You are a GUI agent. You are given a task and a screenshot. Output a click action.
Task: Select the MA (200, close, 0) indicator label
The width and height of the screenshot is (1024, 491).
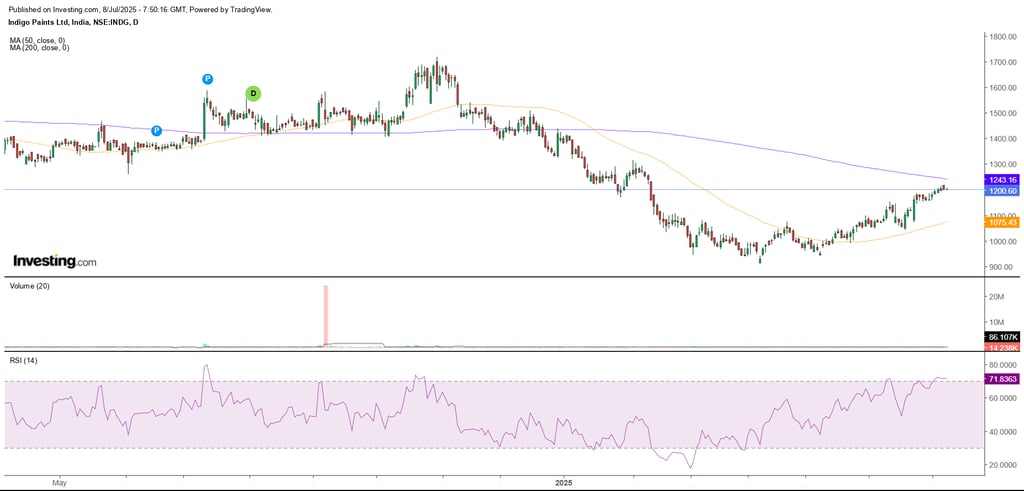[x=40, y=48]
